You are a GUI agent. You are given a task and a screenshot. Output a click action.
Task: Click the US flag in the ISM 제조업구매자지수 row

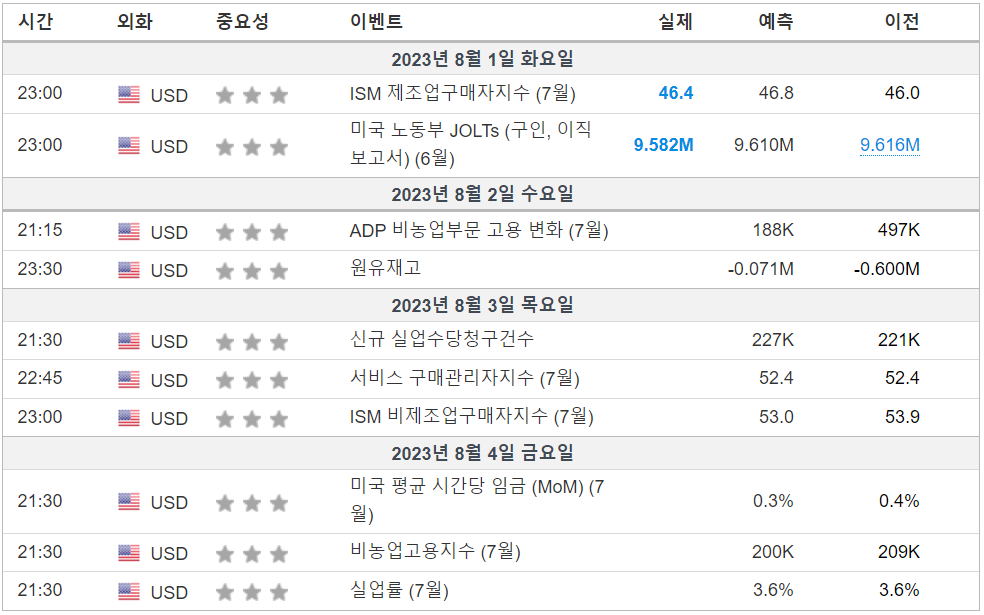129,95
